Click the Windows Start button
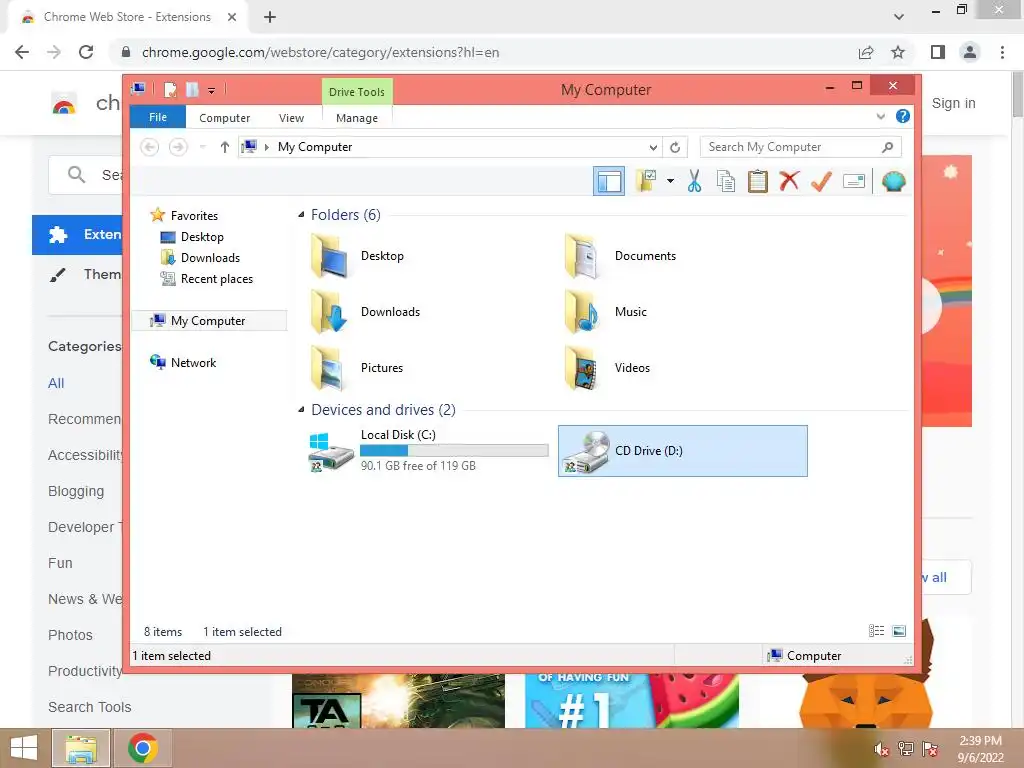 pos(24,748)
